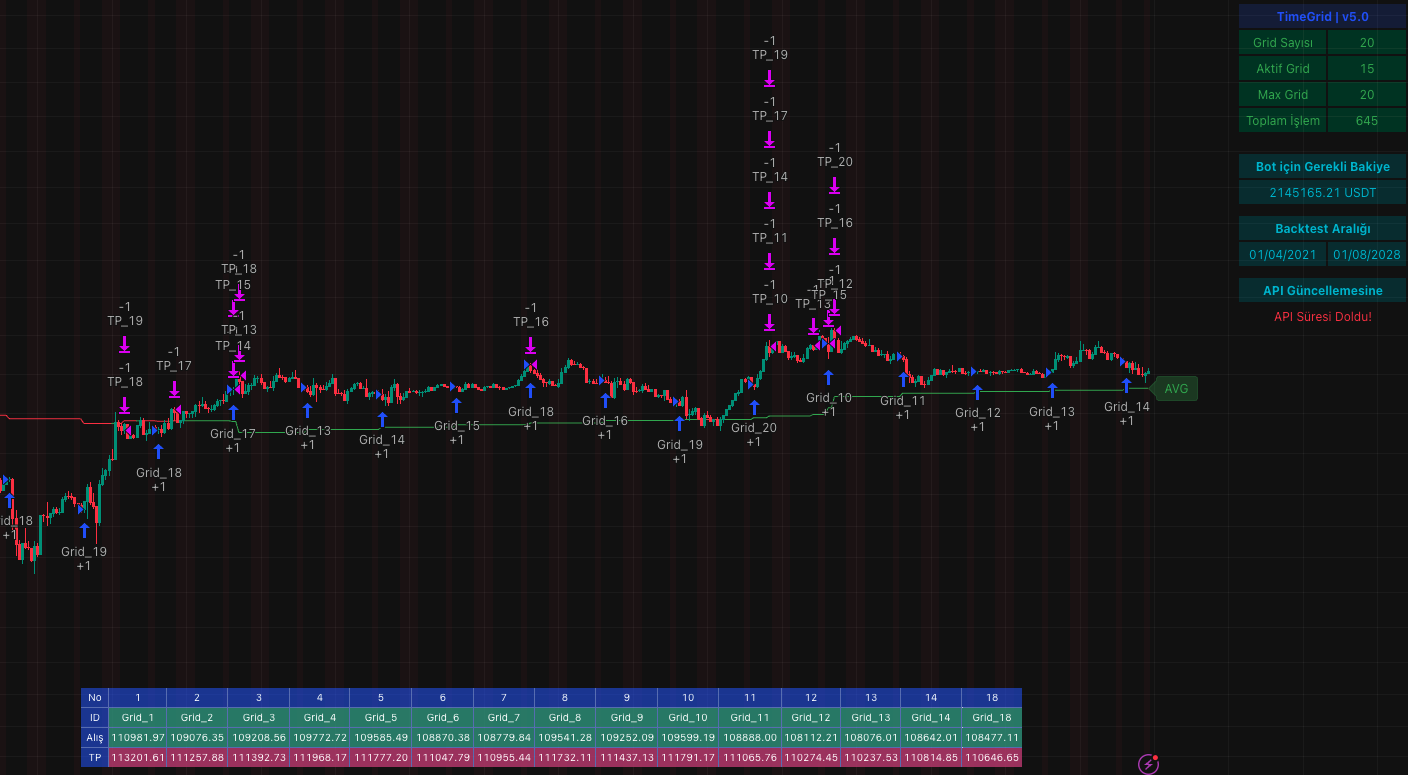Click the 2145165.21 USDT balance value
Screen dimensions: 1408x775
pyautogui.click(x=1322, y=192)
